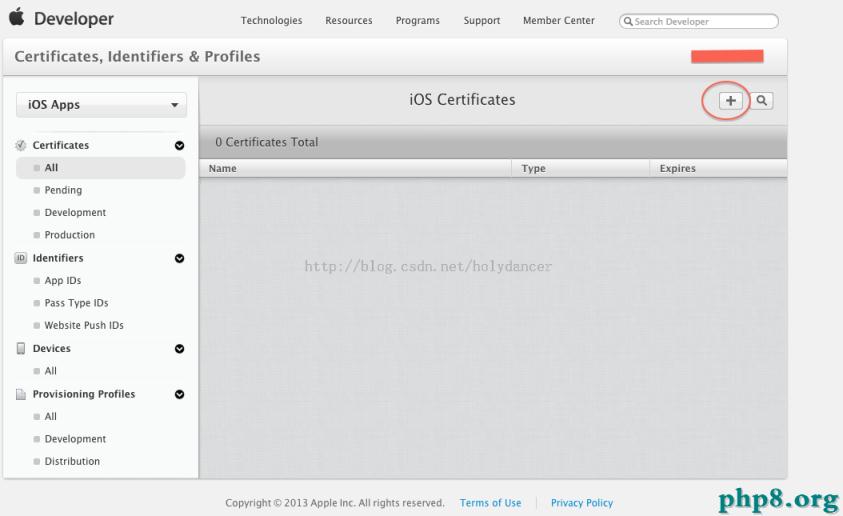The width and height of the screenshot is (843, 516).
Task: Open the Technologies menu
Action: pyautogui.click(x=271, y=20)
